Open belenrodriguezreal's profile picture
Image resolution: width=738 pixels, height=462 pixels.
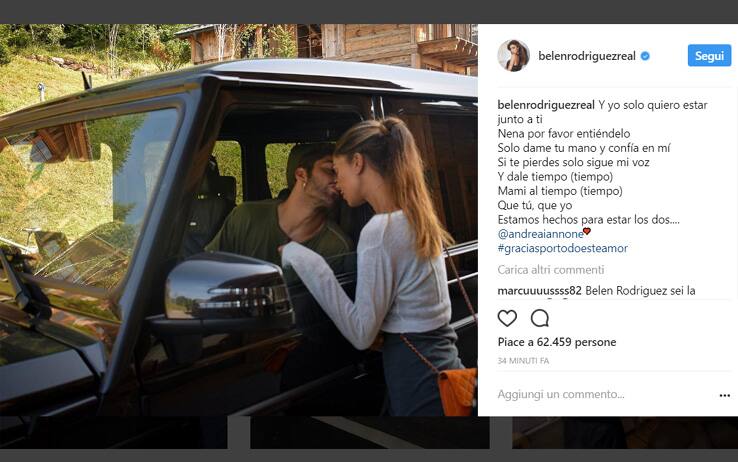513,56
